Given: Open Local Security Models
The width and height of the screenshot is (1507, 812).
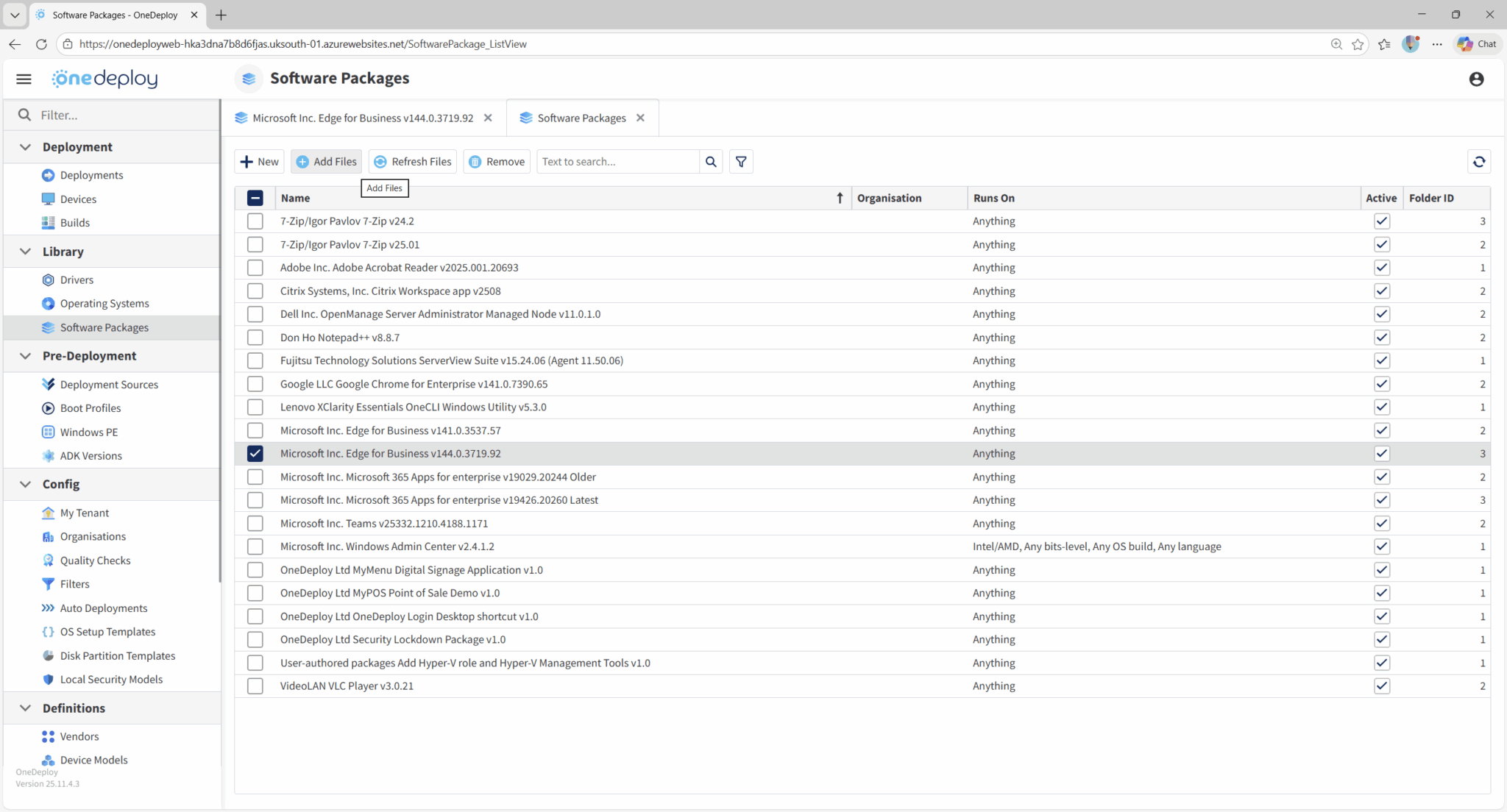Looking at the screenshot, I should pyautogui.click(x=111, y=679).
